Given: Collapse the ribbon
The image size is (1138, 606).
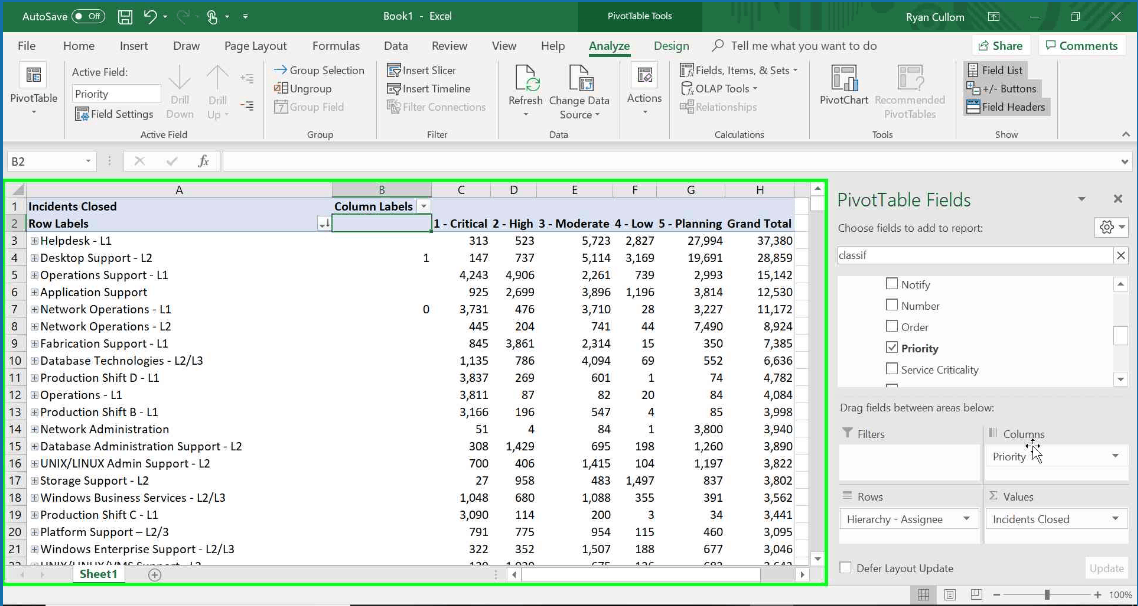Looking at the screenshot, I should (x=1126, y=134).
